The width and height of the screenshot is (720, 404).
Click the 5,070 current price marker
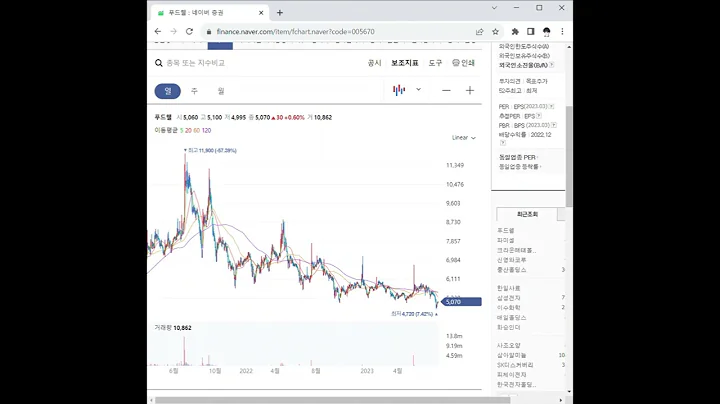[x=461, y=302]
